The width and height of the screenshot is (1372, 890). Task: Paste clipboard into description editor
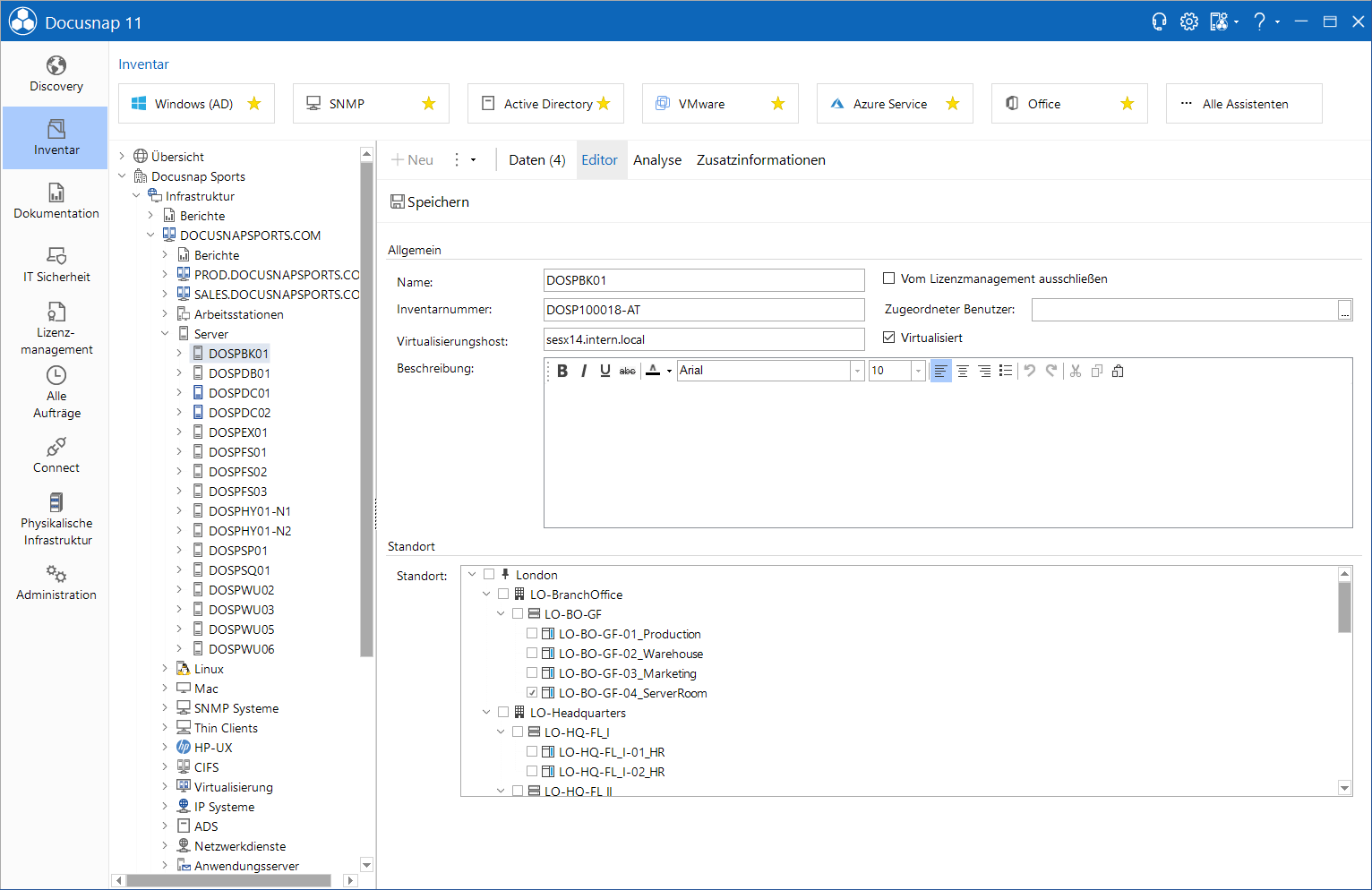[1118, 371]
